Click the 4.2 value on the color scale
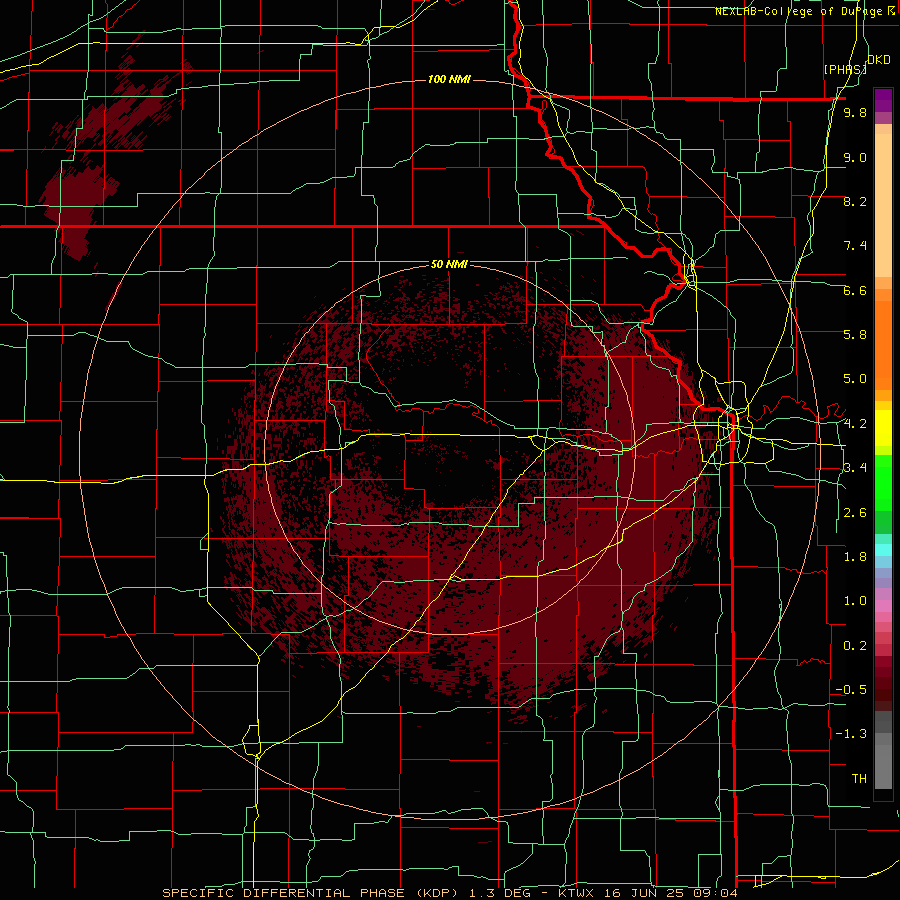Viewport: 900px width, 900px height. coord(855,424)
